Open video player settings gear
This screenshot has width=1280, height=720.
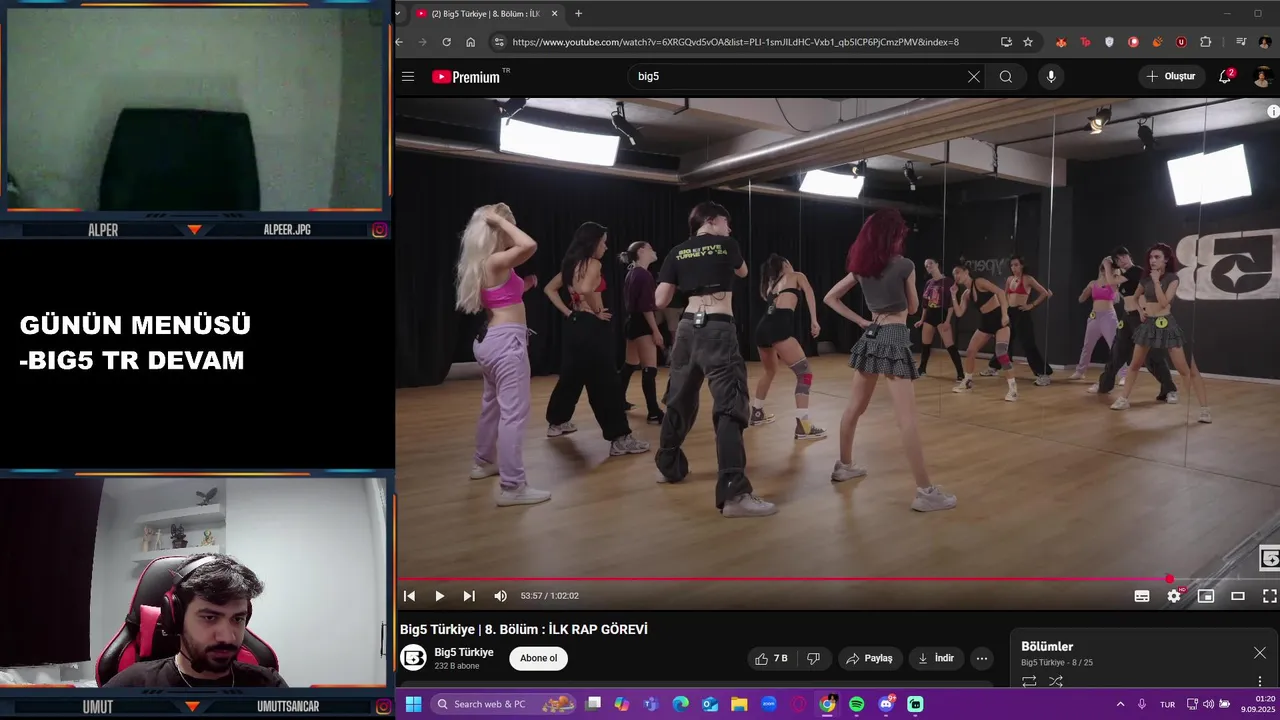point(1174,596)
